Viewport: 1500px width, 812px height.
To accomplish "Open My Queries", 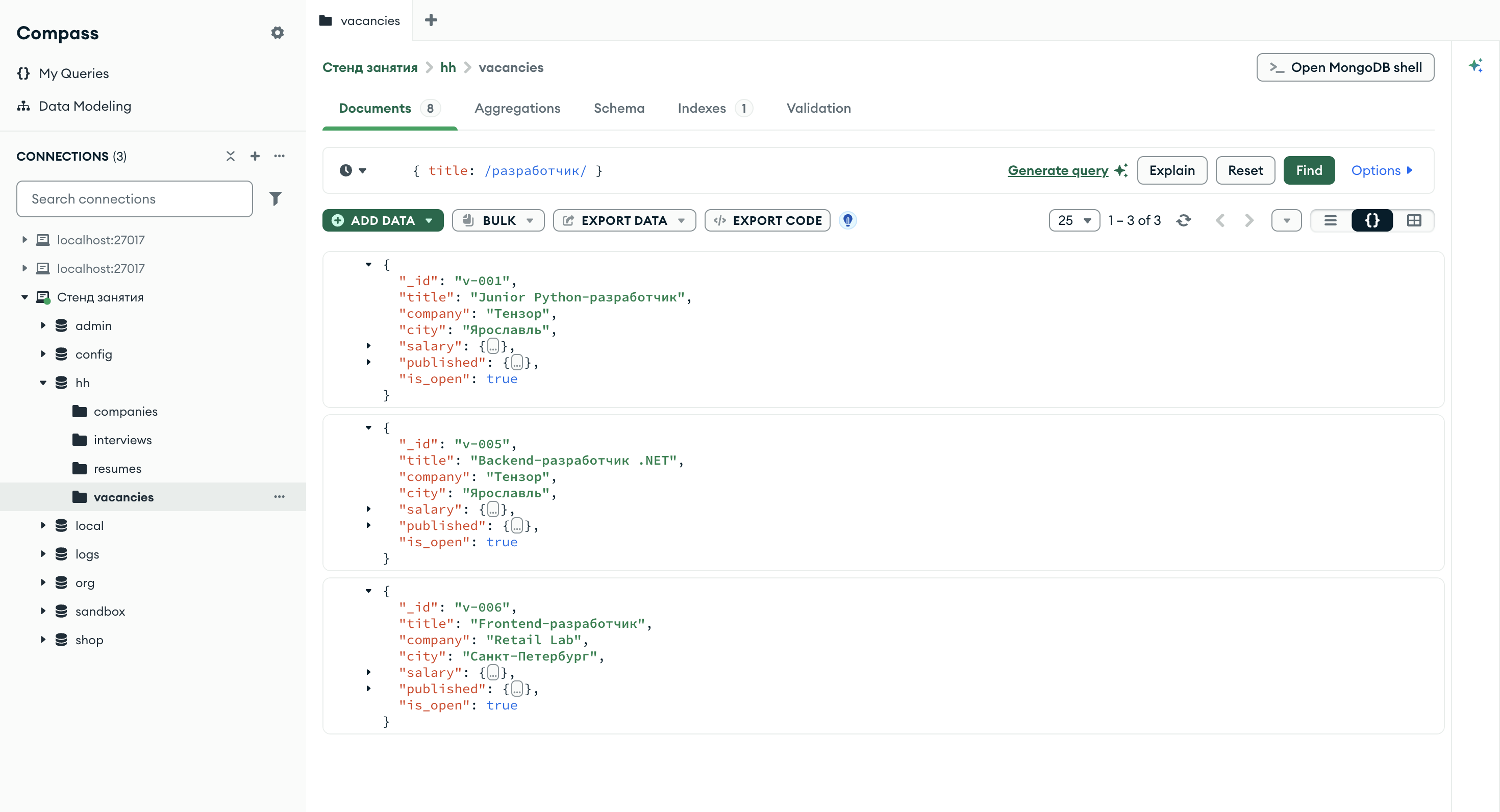I will click(73, 73).
